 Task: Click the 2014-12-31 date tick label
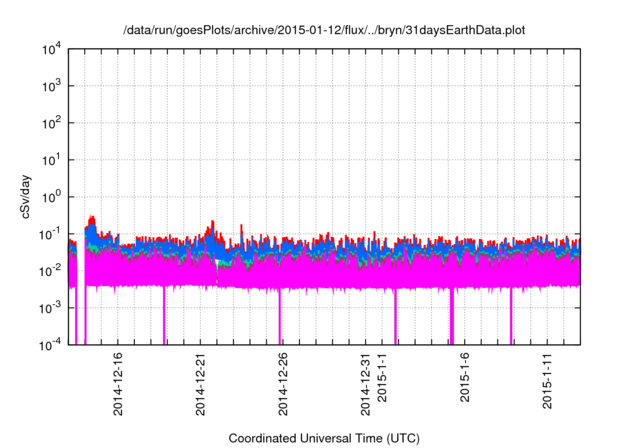(365, 384)
